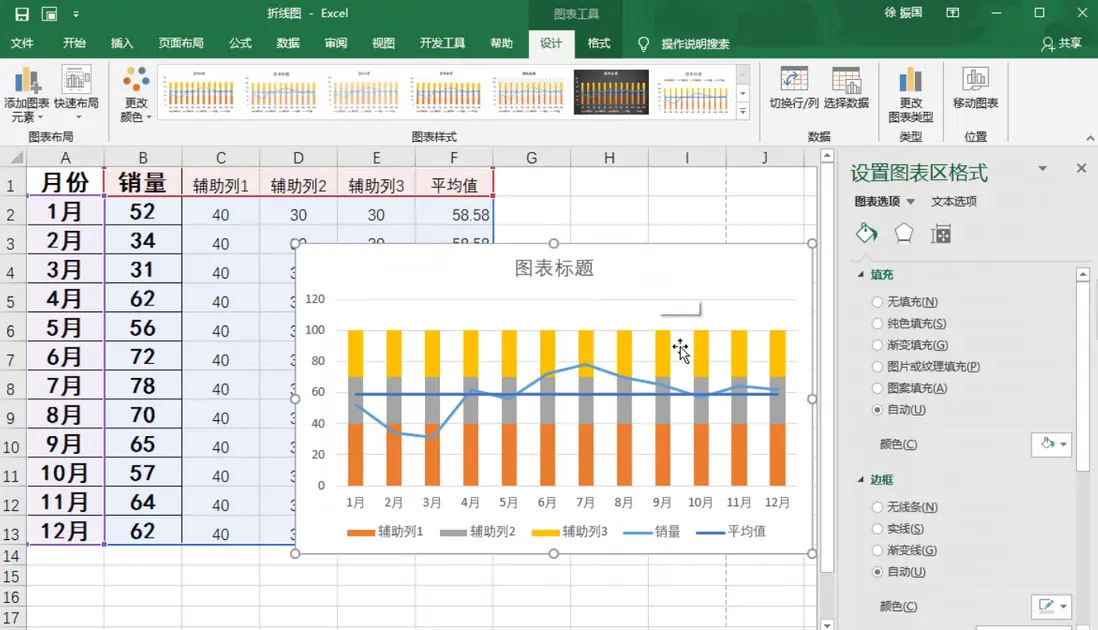Select Solid line (实线) border option
Viewport: 1098px width, 630px height.
click(878, 529)
